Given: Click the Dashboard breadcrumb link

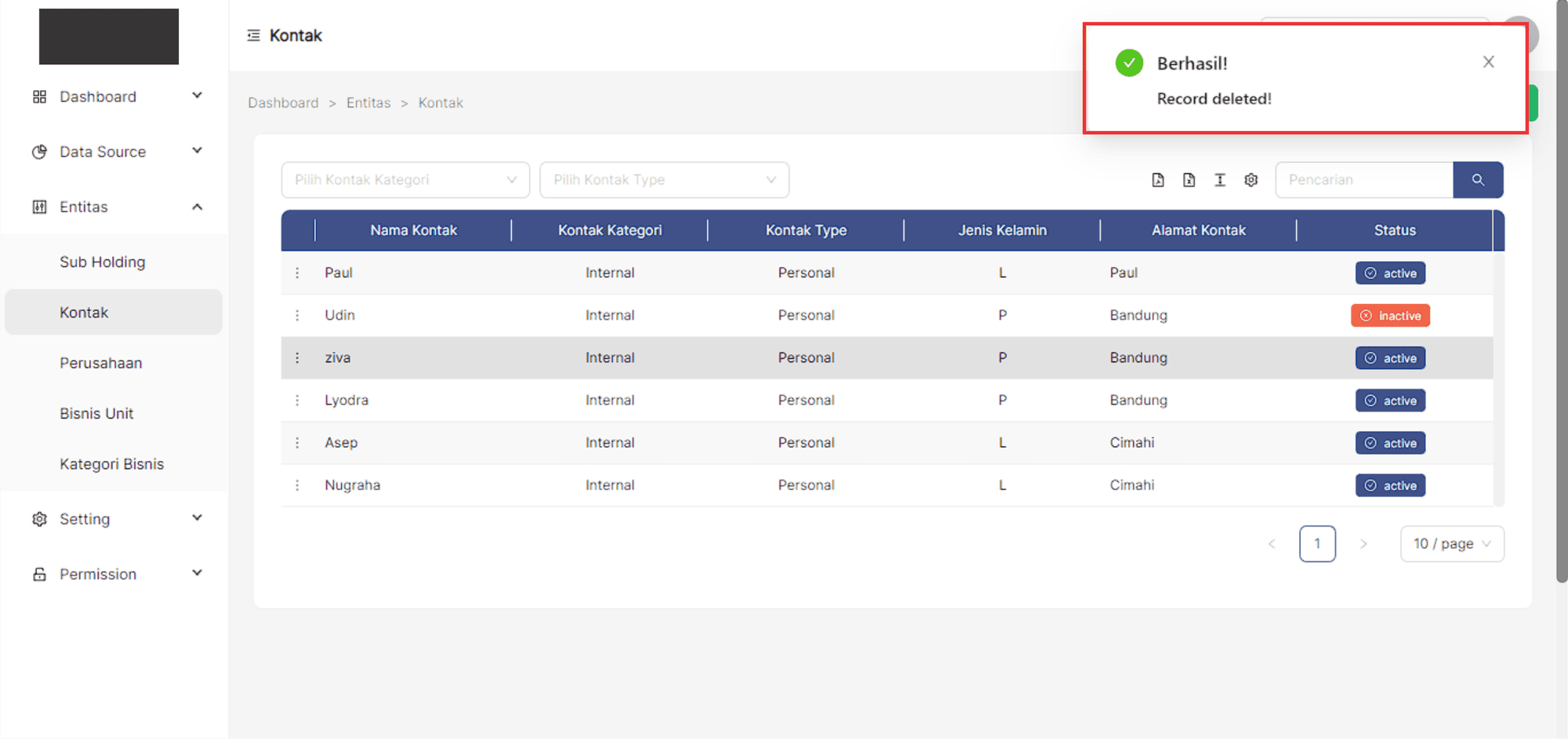Looking at the screenshot, I should [283, 103].
